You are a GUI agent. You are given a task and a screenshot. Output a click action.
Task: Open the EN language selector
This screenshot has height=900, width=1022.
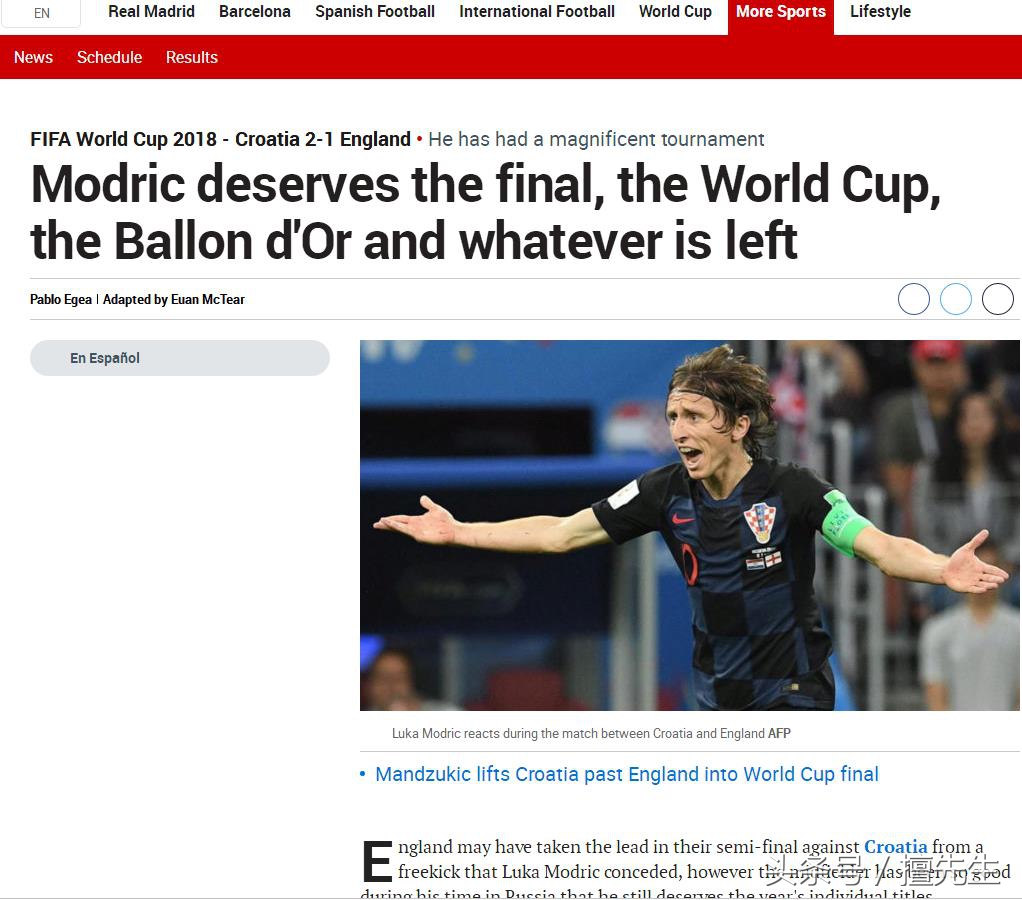point(41,13)
